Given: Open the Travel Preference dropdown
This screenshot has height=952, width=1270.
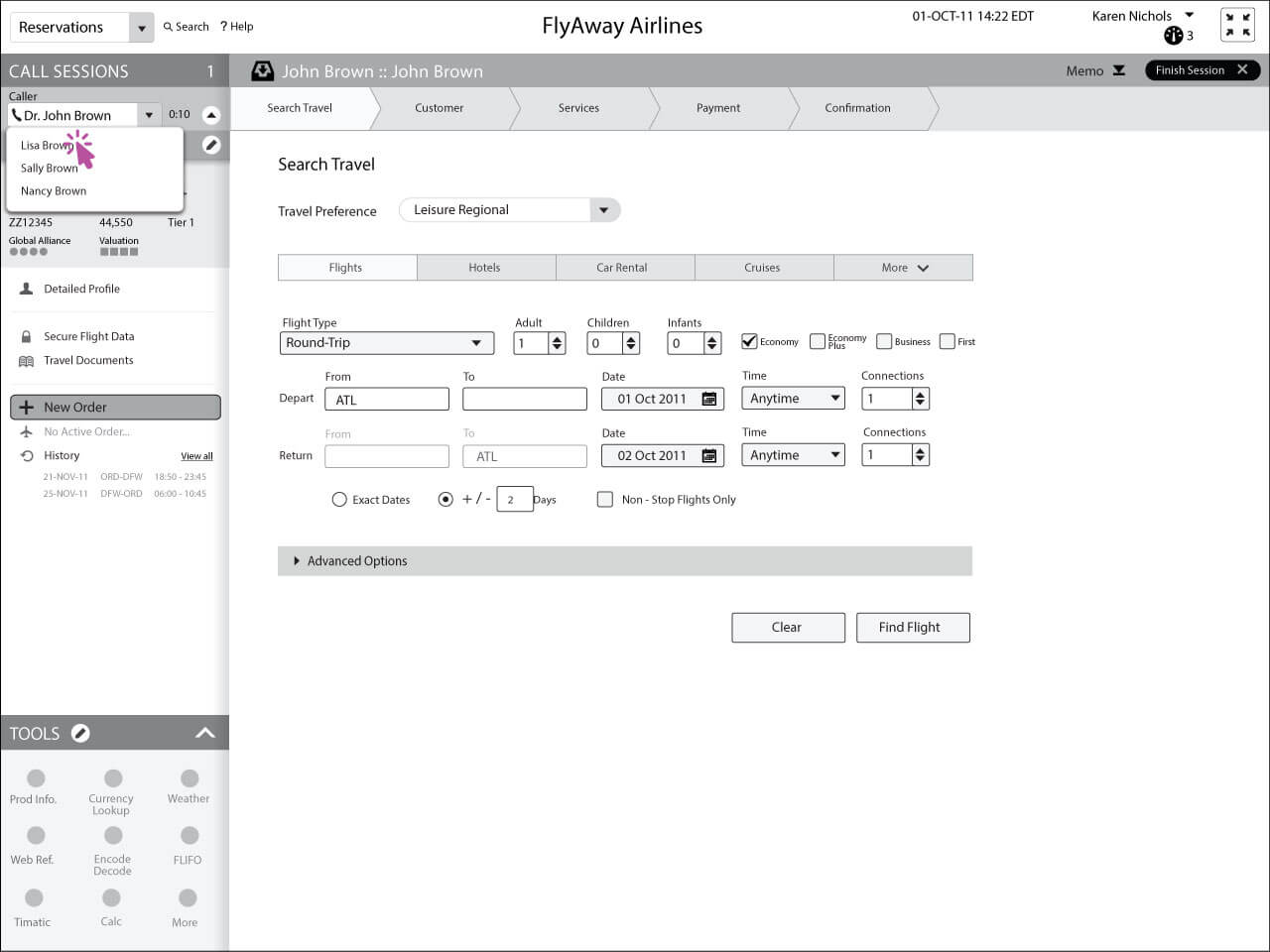Looking at the screenshot, I should (x=603, y=210).
